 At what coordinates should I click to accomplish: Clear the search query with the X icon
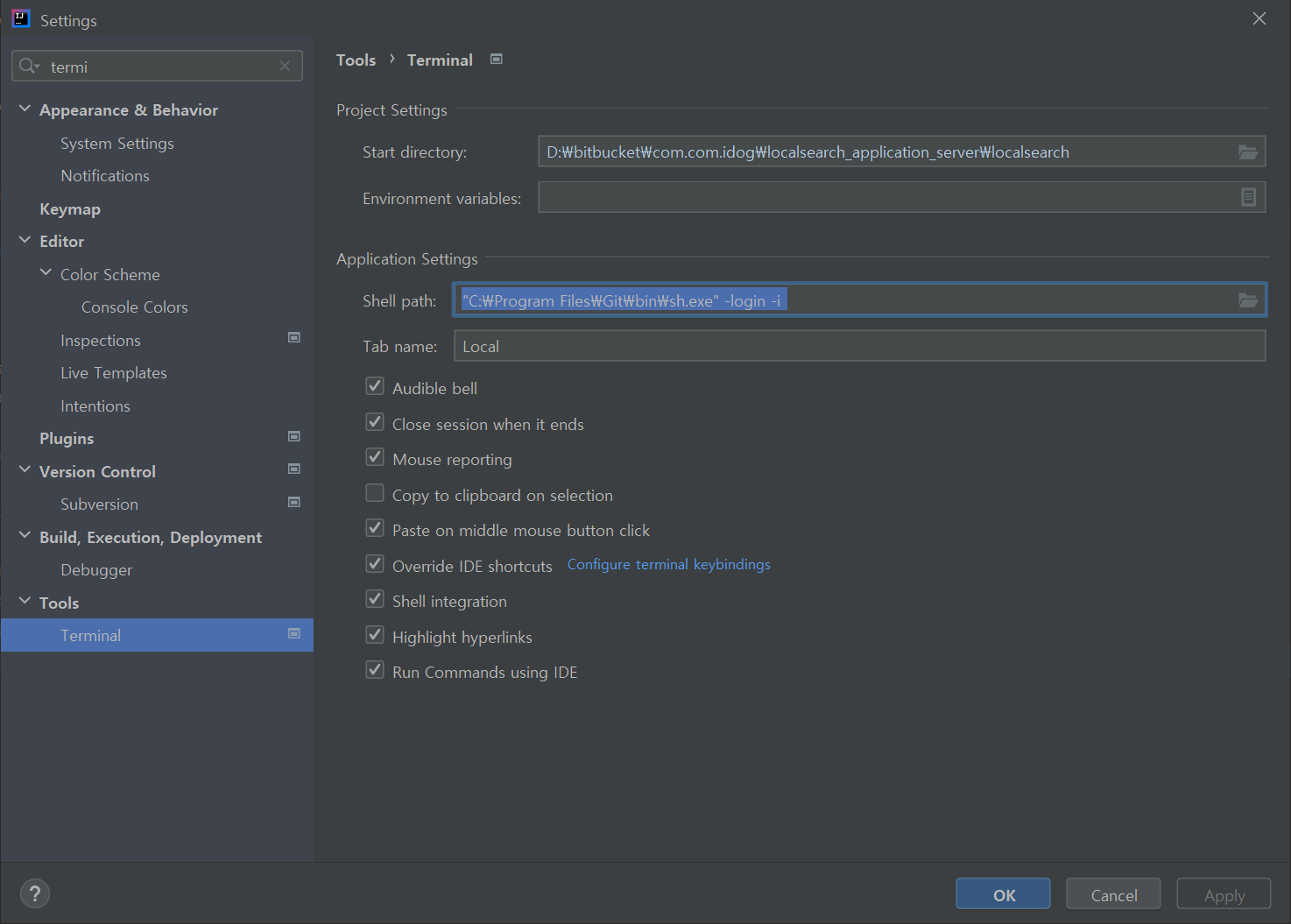coord(284,65)
